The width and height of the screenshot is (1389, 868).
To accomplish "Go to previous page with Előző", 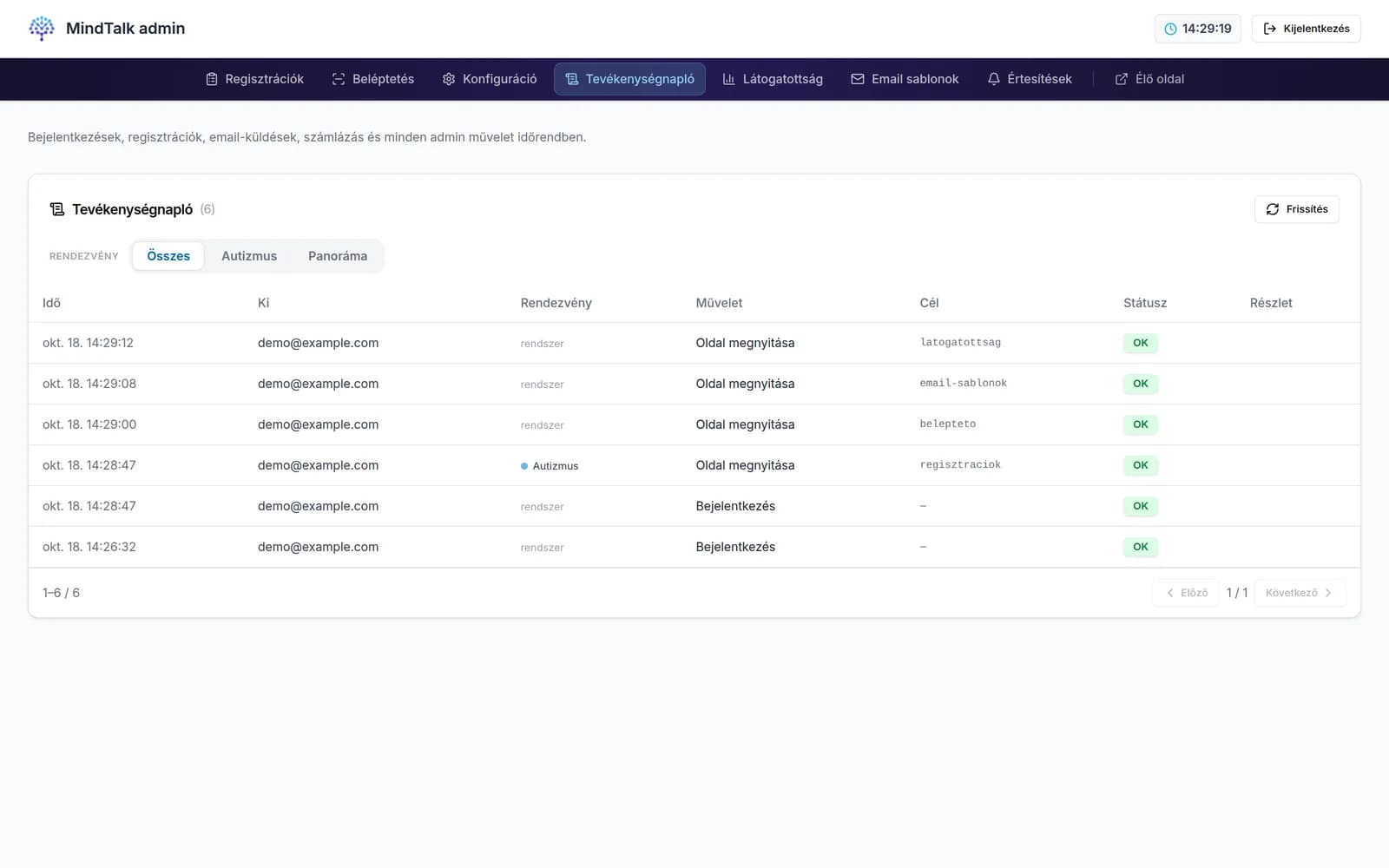I will tap(1187, 593).
